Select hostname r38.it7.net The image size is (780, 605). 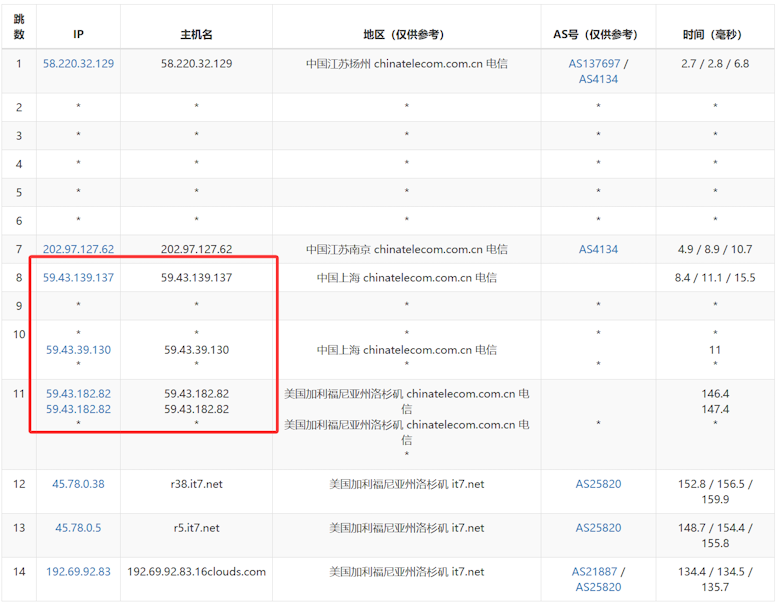196,484
